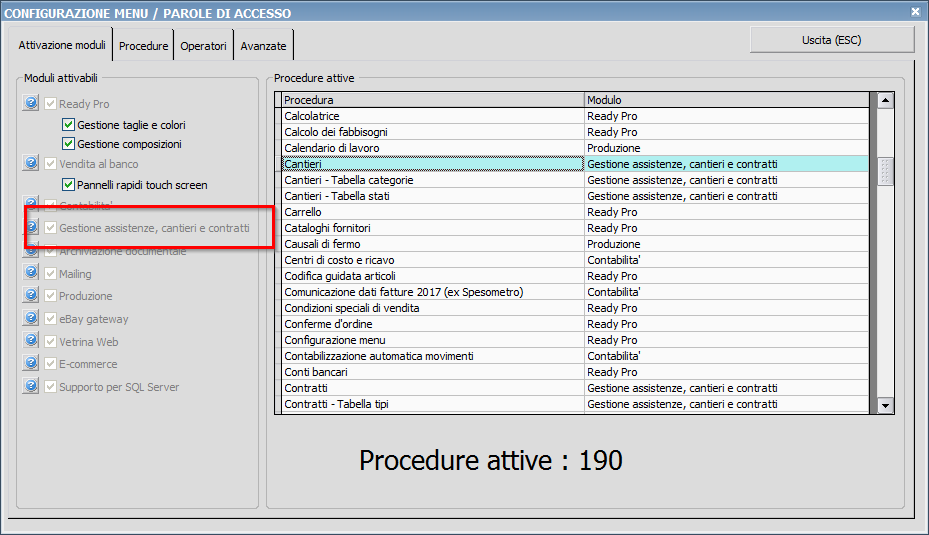Click Contabilita' module cell of Centri di costo
This screenshot has height=535, width=929.
[x=726, y=260]
